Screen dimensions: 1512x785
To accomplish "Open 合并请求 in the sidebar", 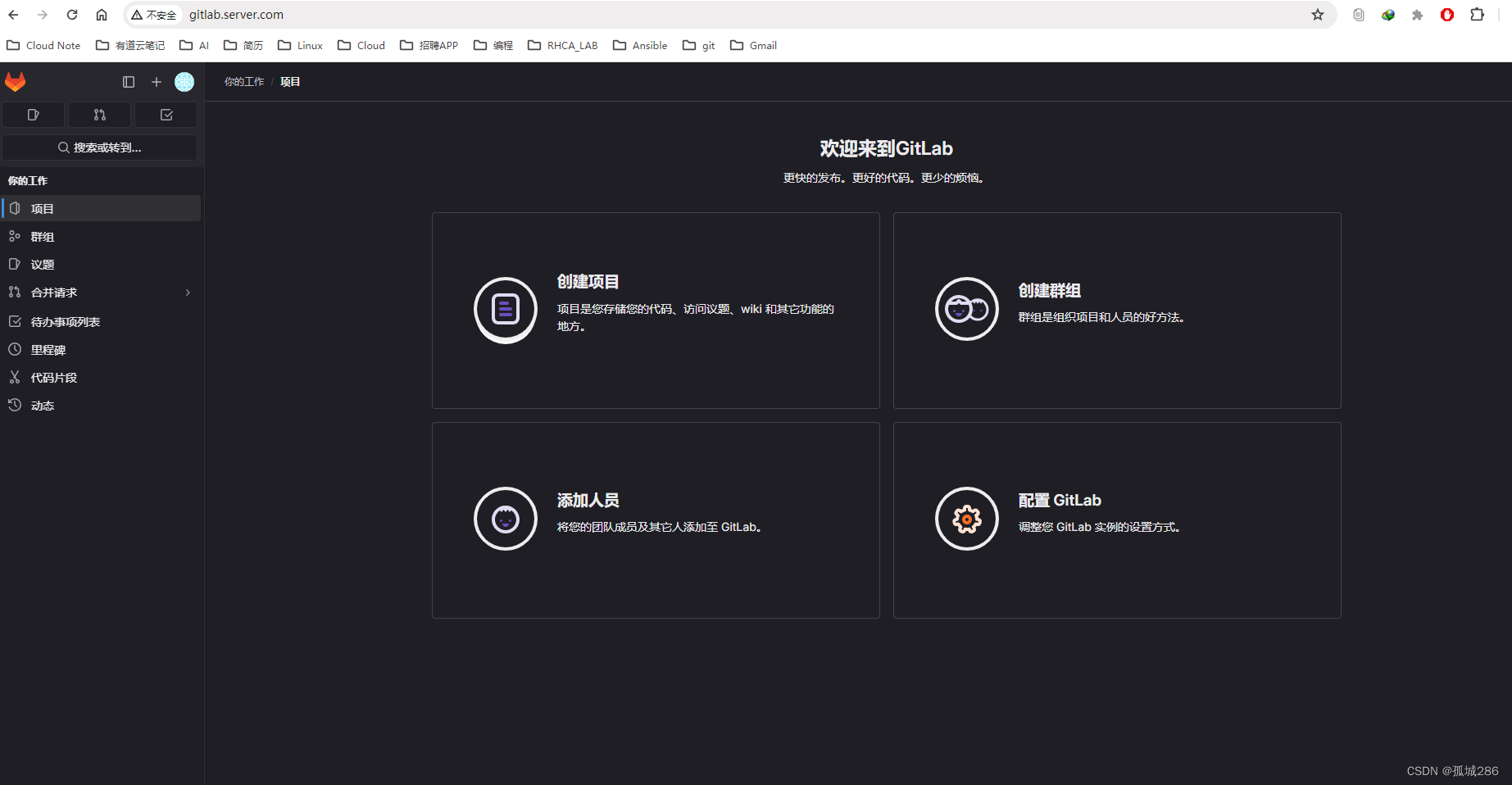I will [101, 292].
